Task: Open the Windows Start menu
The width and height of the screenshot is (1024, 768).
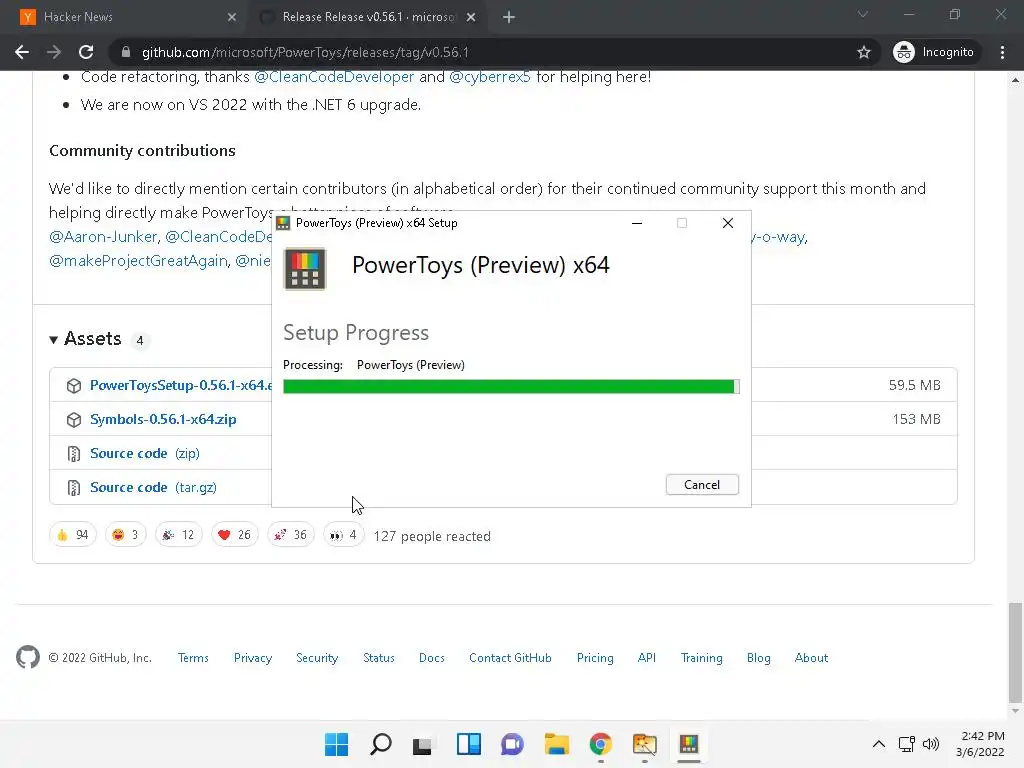Action: (x=336, y=744)
